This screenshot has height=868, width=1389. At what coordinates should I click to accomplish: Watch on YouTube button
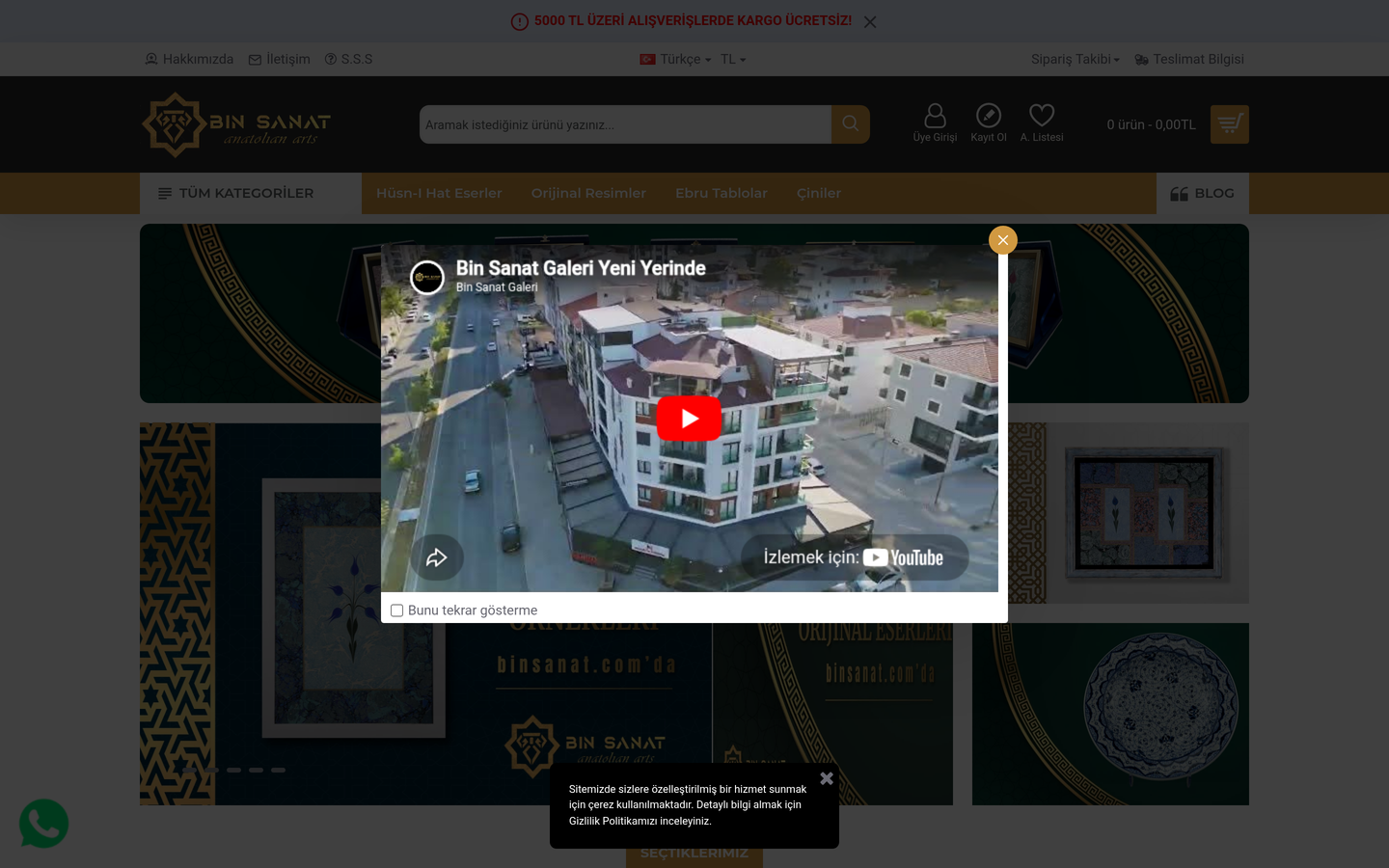[x=855, y=557]
